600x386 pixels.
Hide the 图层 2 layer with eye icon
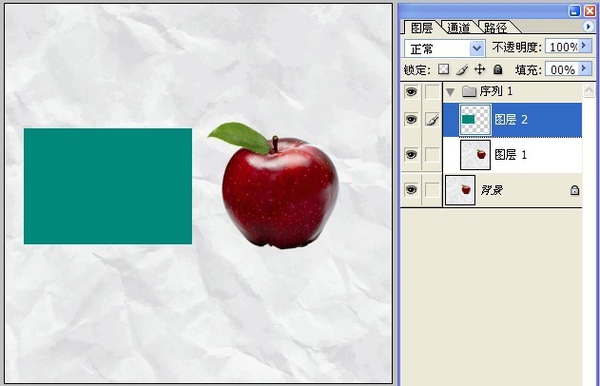tap(411, 120)
